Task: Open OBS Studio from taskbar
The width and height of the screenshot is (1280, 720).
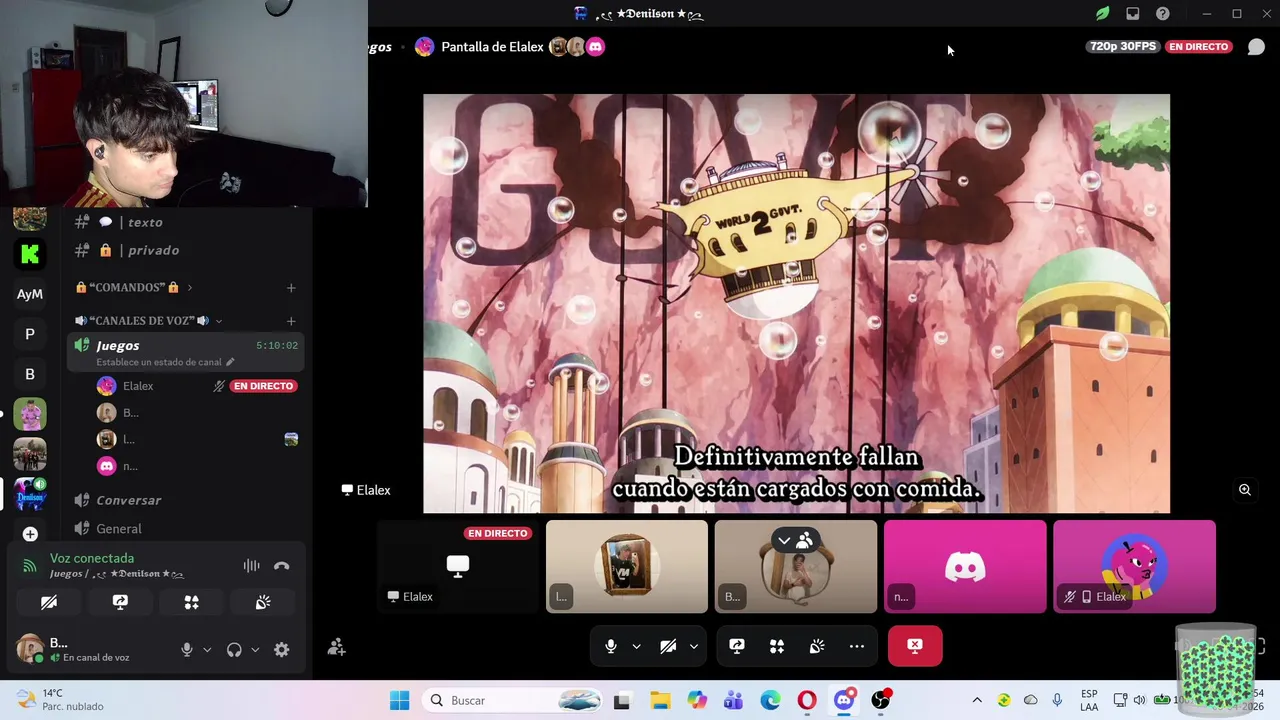Action: pyautogui.click(x=880, y=700)
